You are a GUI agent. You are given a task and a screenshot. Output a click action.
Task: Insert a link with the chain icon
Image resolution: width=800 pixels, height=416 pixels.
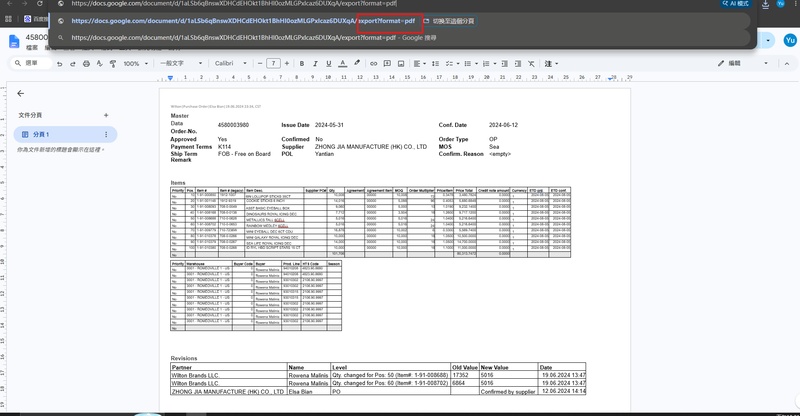pyautogui.click(x=373, y=63)
